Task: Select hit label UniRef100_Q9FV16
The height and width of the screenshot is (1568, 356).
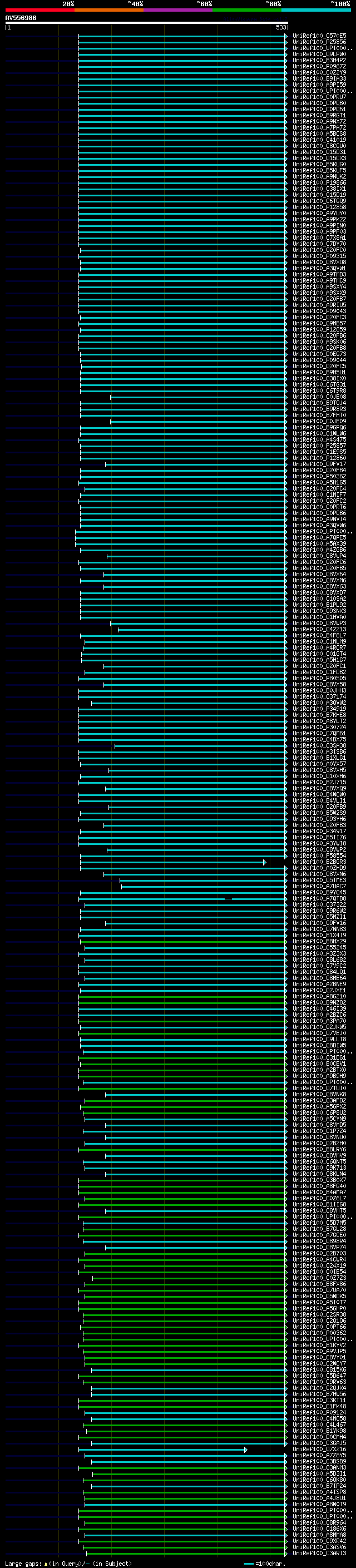Action: pyautogui.click(x=319, y=923)
